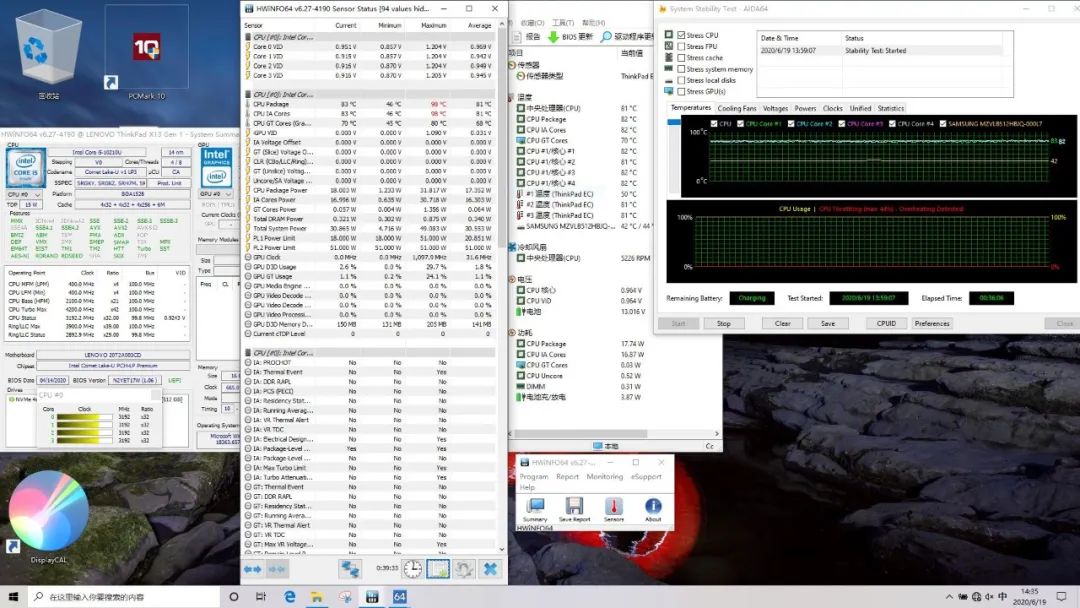Click the blue X close icon in sensor toolbar
The height and width of the screenshot is (608, 1080).
tap(490, 569)
